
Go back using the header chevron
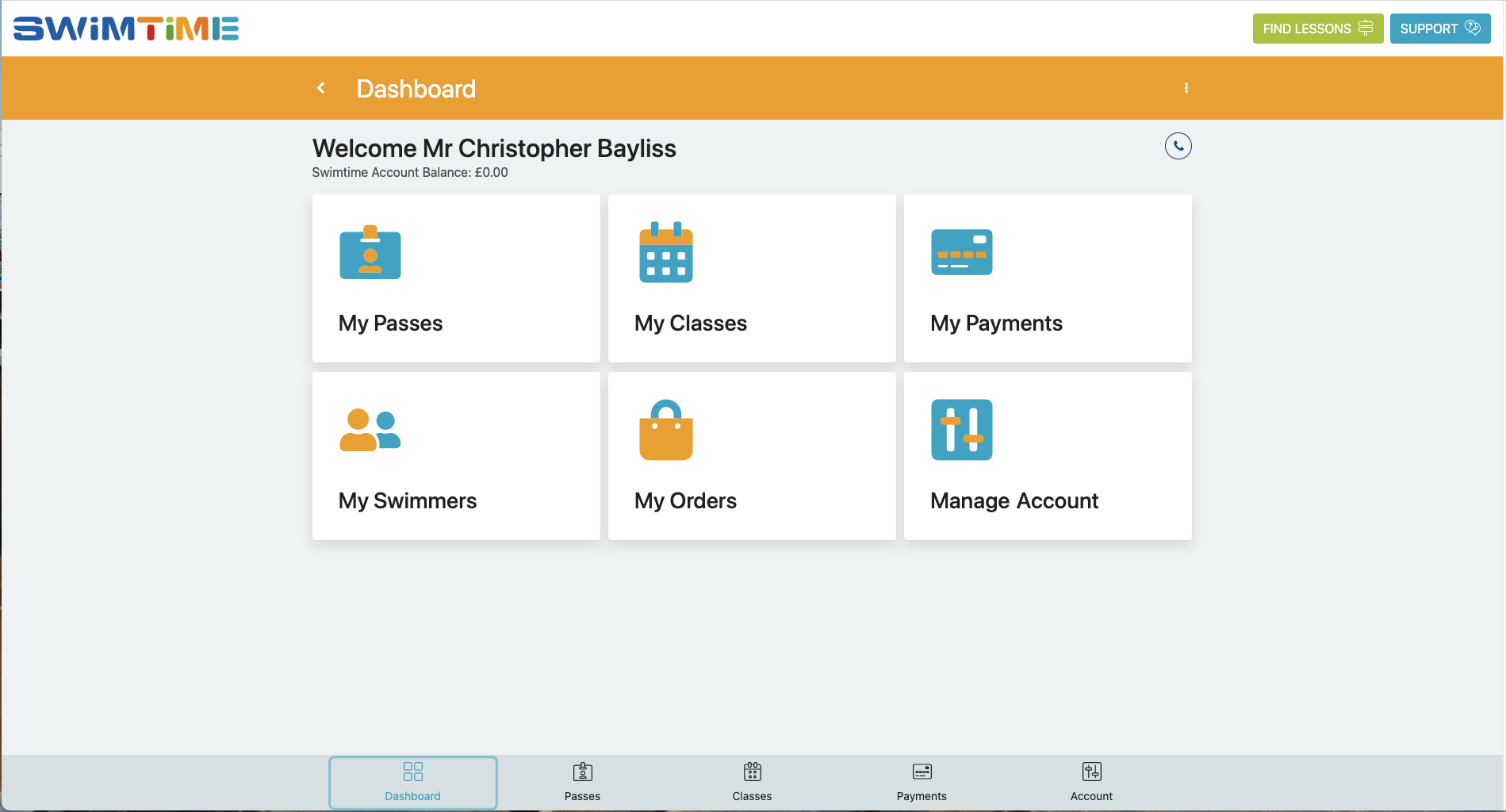pos(321,88)
